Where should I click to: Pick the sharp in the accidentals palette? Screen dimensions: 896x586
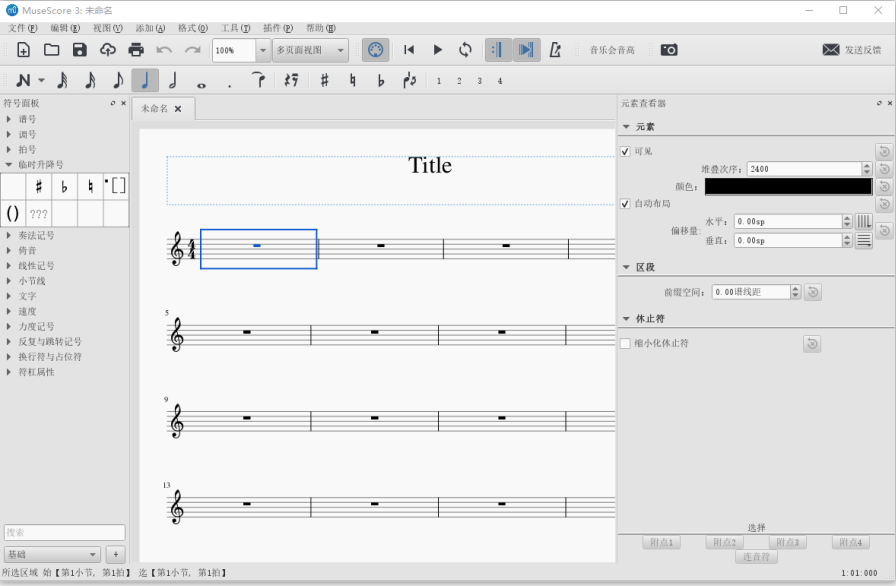(x=39, y=186)
